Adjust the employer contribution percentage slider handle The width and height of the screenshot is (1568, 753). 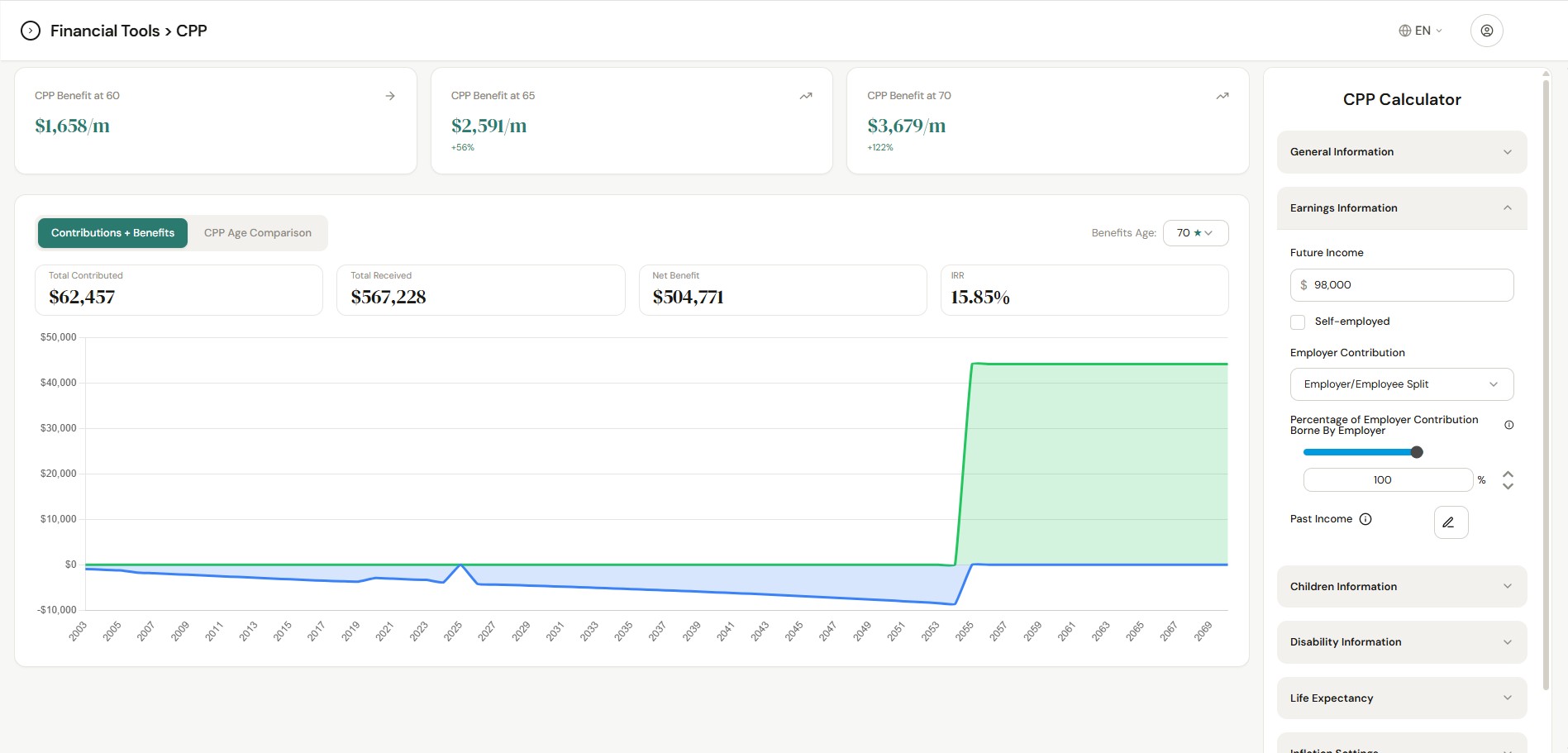[x=1417, y=452]
